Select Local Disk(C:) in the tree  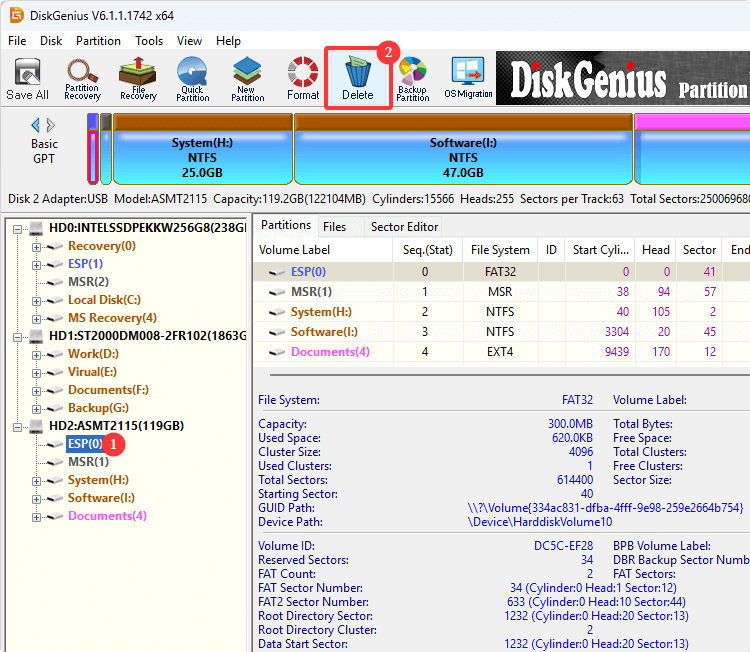(104, 300)
